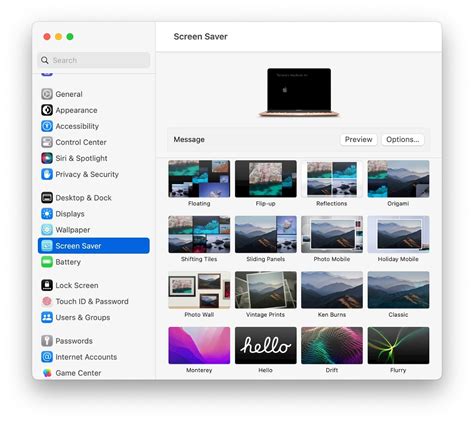Select the Reflections screen saver
The height and width of the screenshot is (422, 474).
coord(332,179)
